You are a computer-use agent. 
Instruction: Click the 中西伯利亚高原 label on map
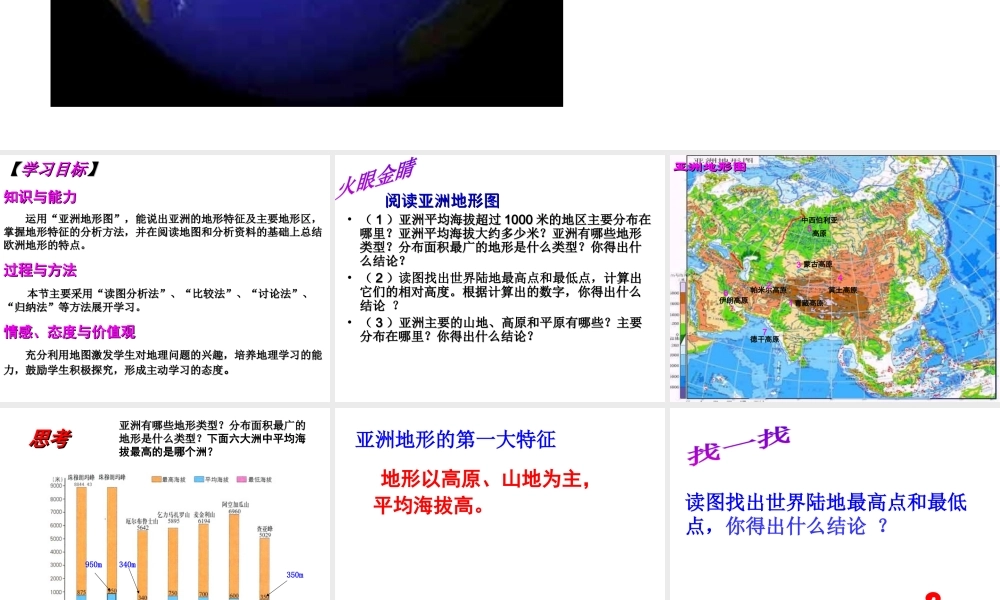point(820,226)
